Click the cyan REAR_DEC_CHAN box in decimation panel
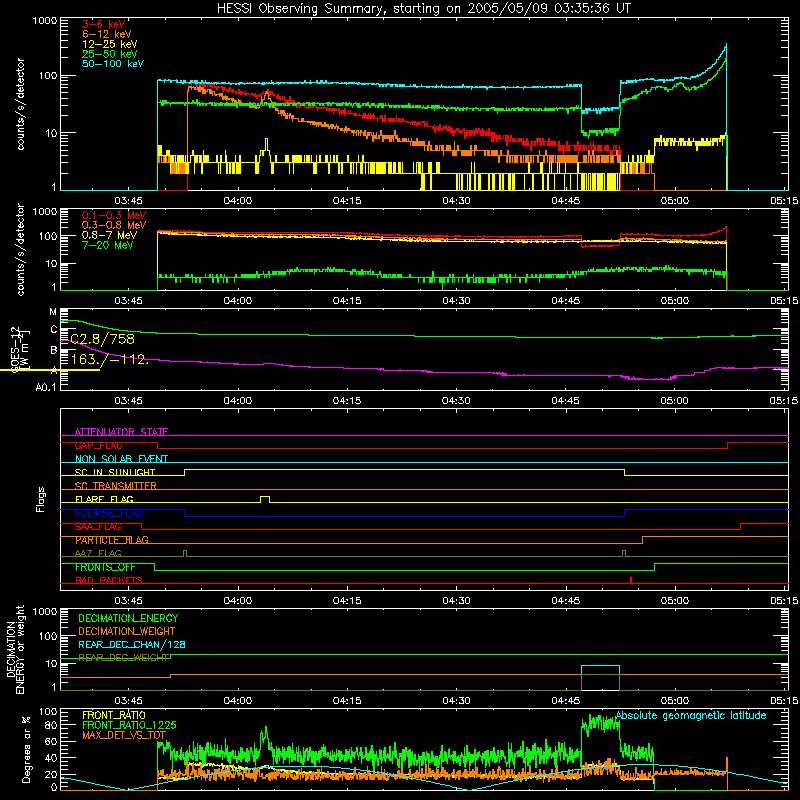Viewport: 800px width, 800px height. coord(601,678)
